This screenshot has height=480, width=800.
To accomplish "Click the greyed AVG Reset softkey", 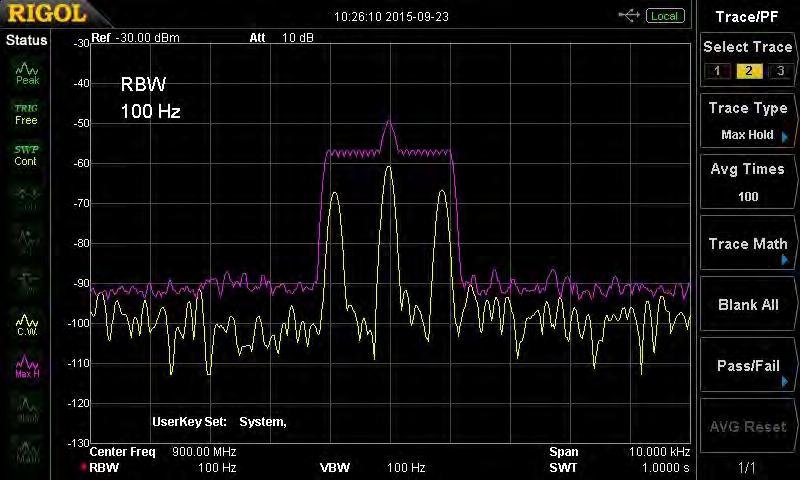I will [x=747, y=426].
